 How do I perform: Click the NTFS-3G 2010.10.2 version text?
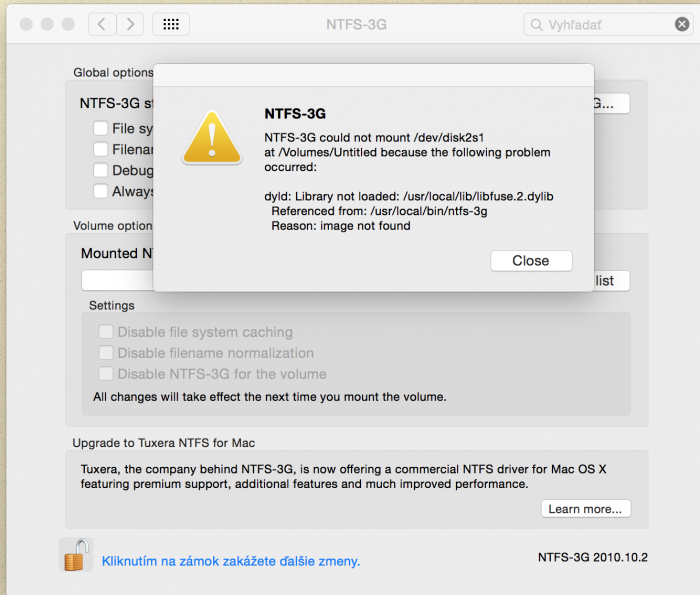pyautogui.click(x=592, y=557)
